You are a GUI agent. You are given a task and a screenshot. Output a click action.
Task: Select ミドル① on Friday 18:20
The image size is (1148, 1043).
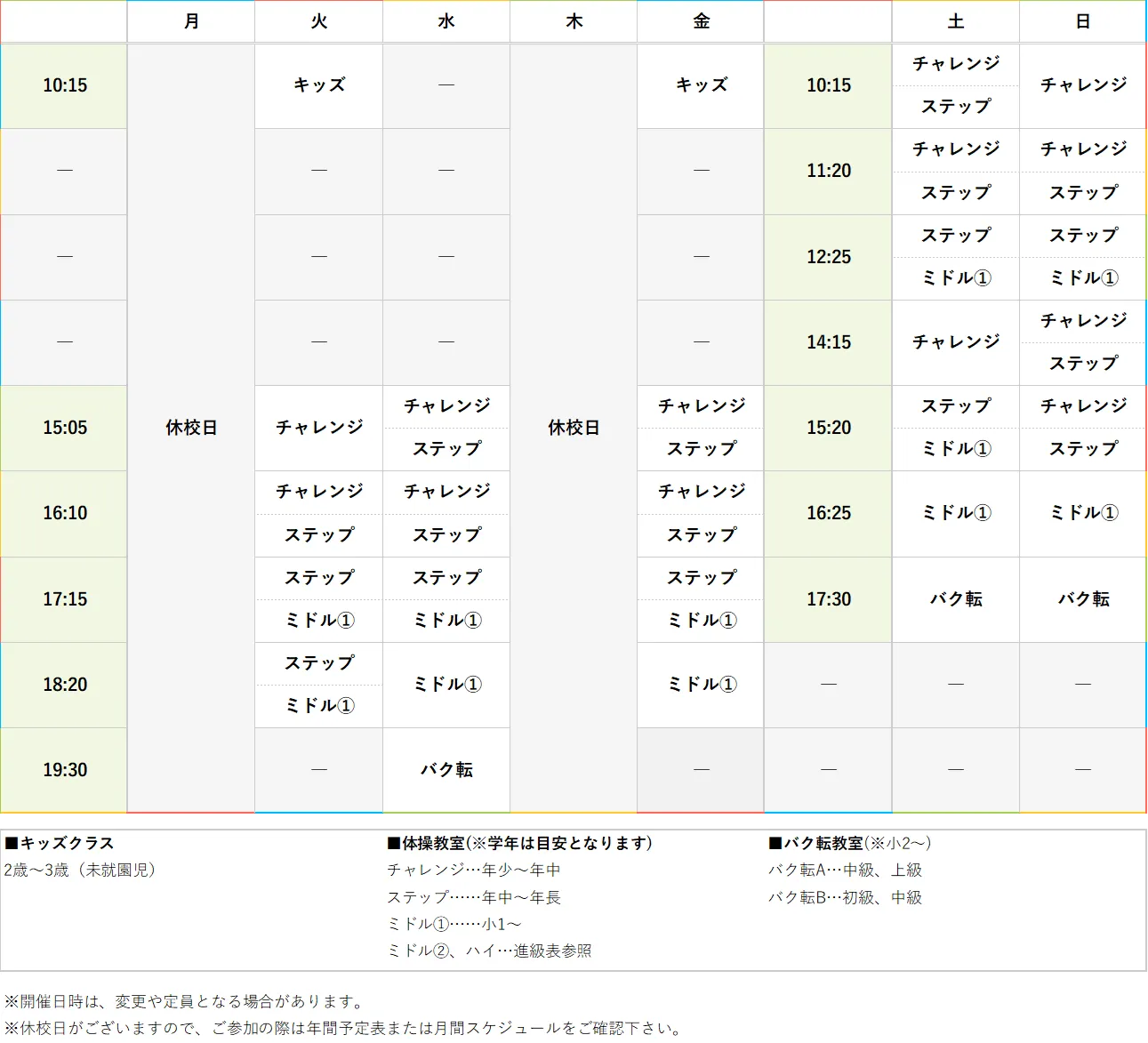[x=700, y=684]
